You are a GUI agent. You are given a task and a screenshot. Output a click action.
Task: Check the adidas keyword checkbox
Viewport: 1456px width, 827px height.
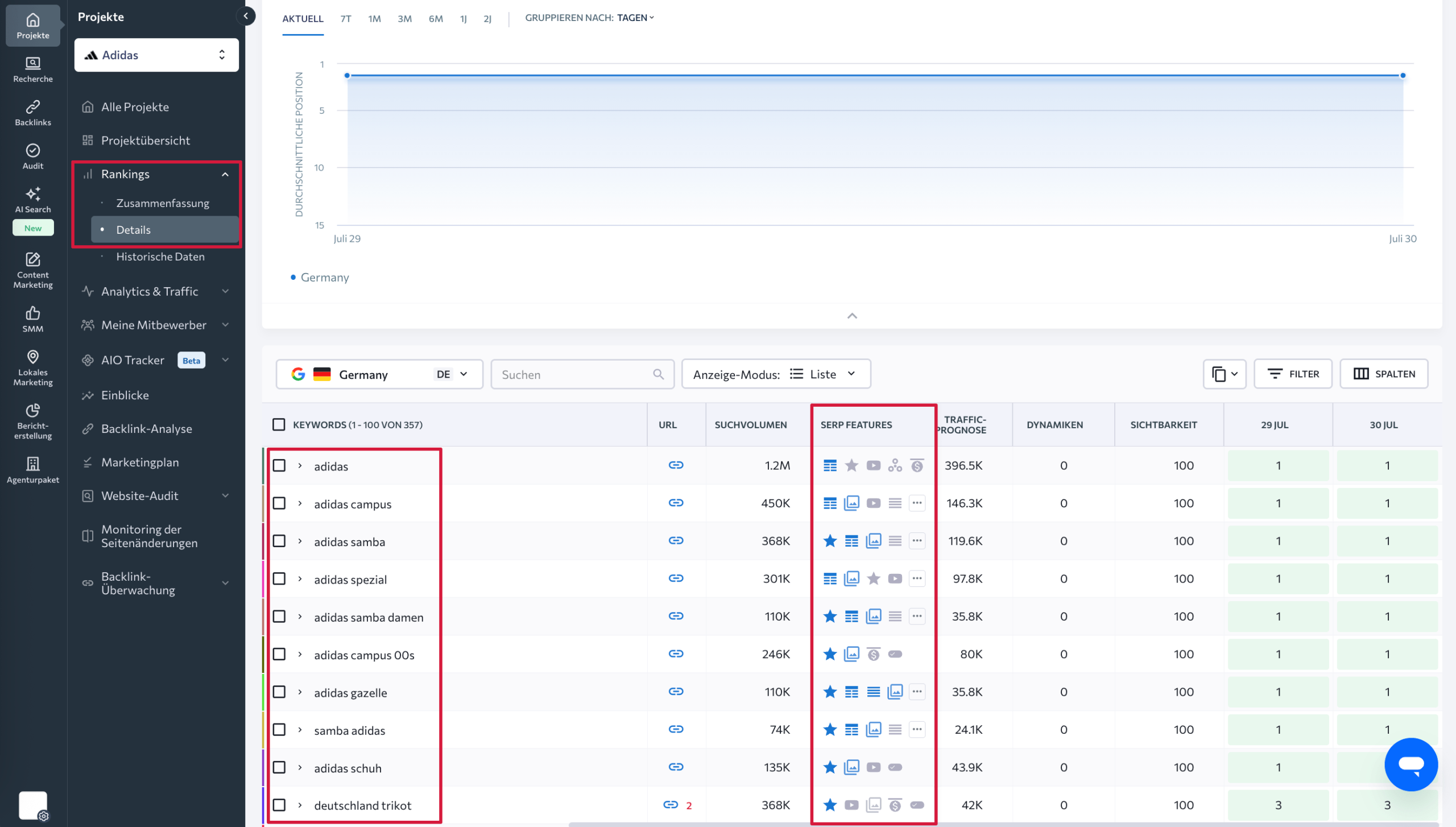coord(279,465)
